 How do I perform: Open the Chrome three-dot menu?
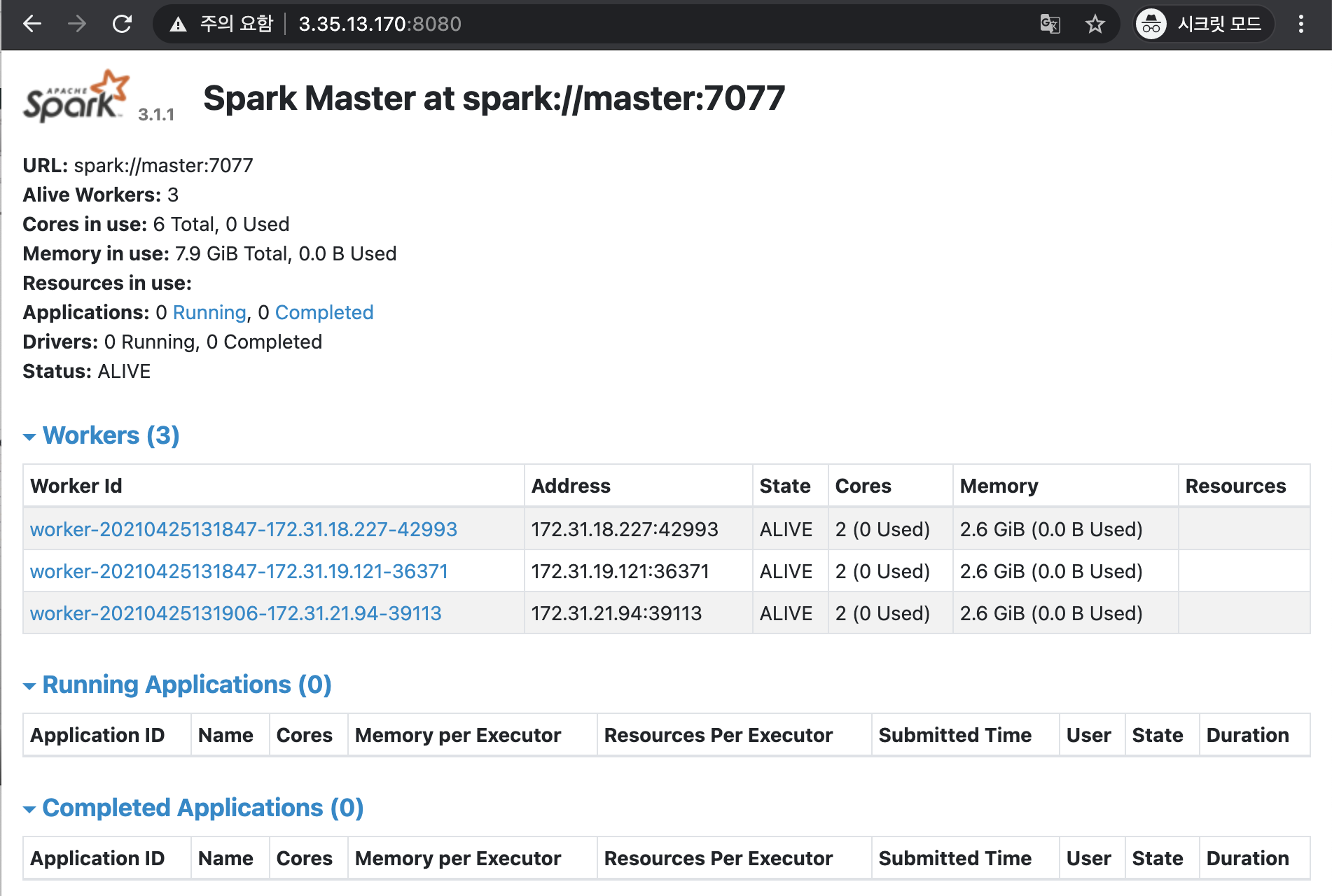point(1300,24)
